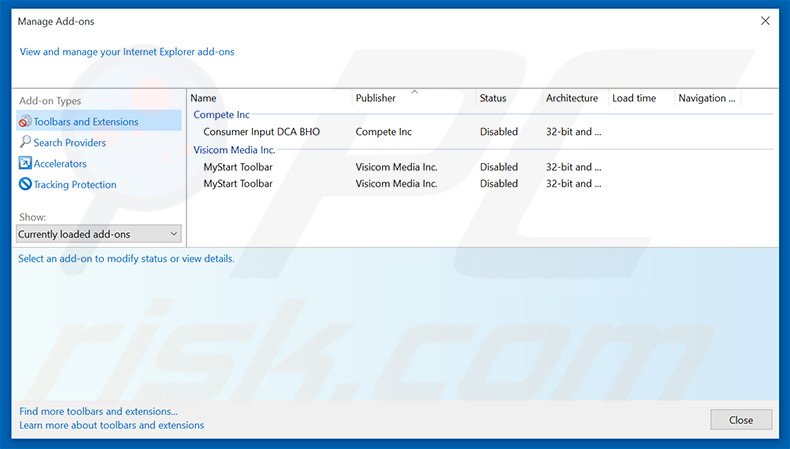Close Manage Add-ons window with X
Image resolution: width=790 pixels, height=449 pixels.
coord(765,21)
